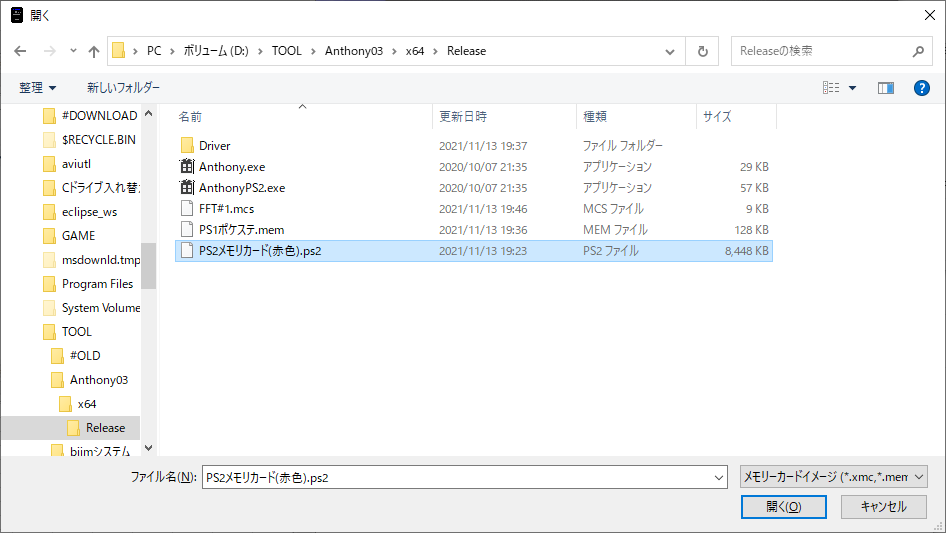Viewport: 946px width, 533px height.
Task: Create a new folder with 新しいフォルダー
Action: pos(123,88)
